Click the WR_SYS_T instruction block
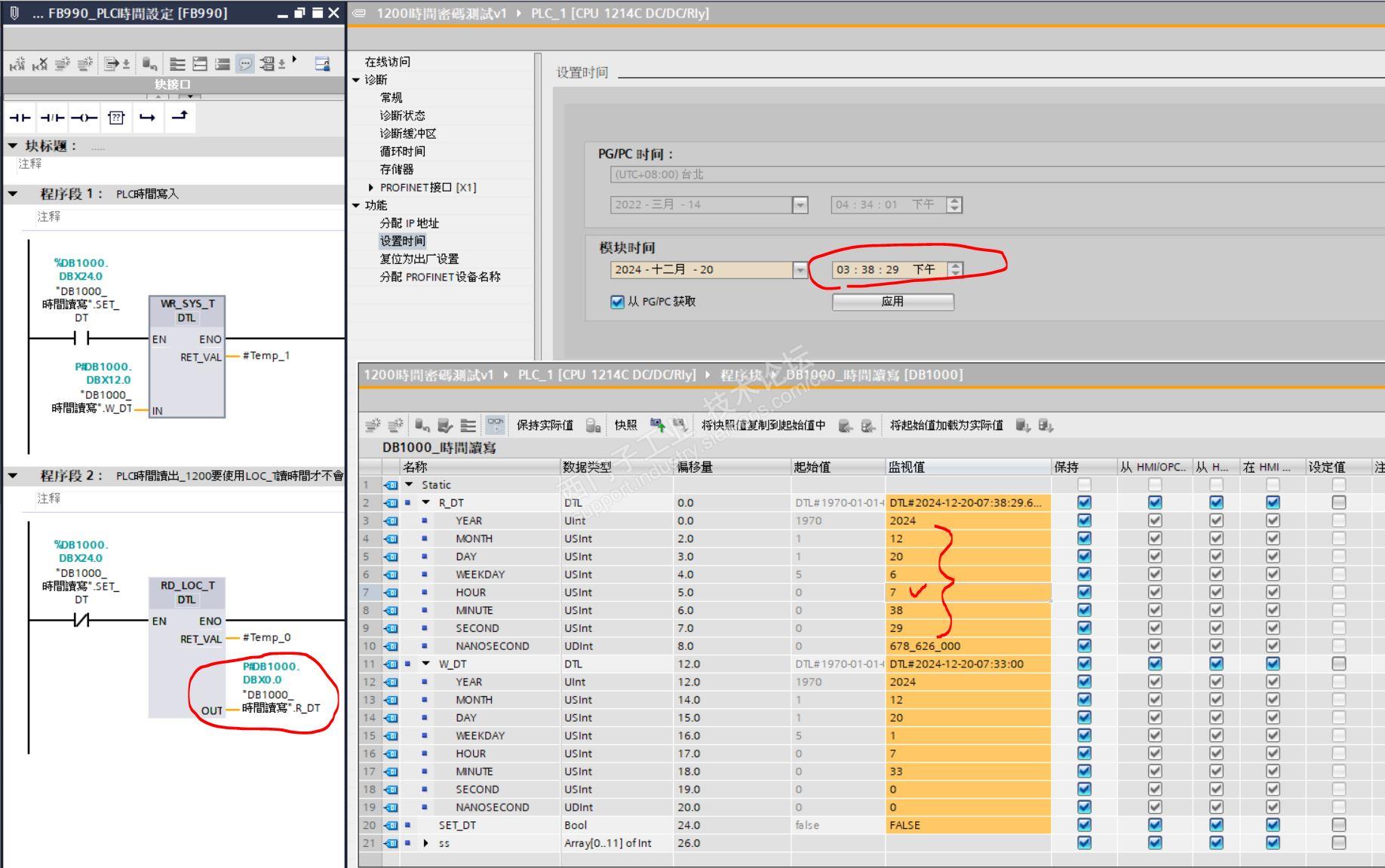1385x868 pixels. click(187, 357)
